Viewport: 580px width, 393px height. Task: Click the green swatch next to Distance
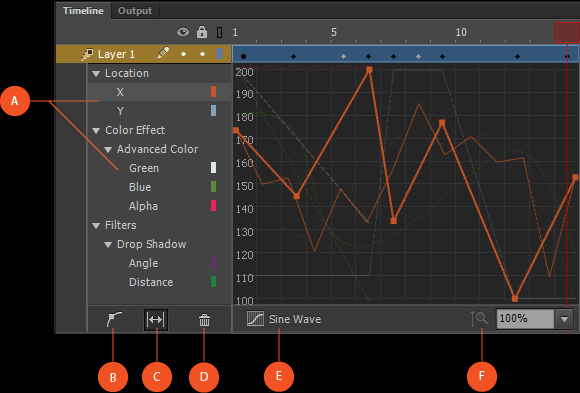(213, 282)
